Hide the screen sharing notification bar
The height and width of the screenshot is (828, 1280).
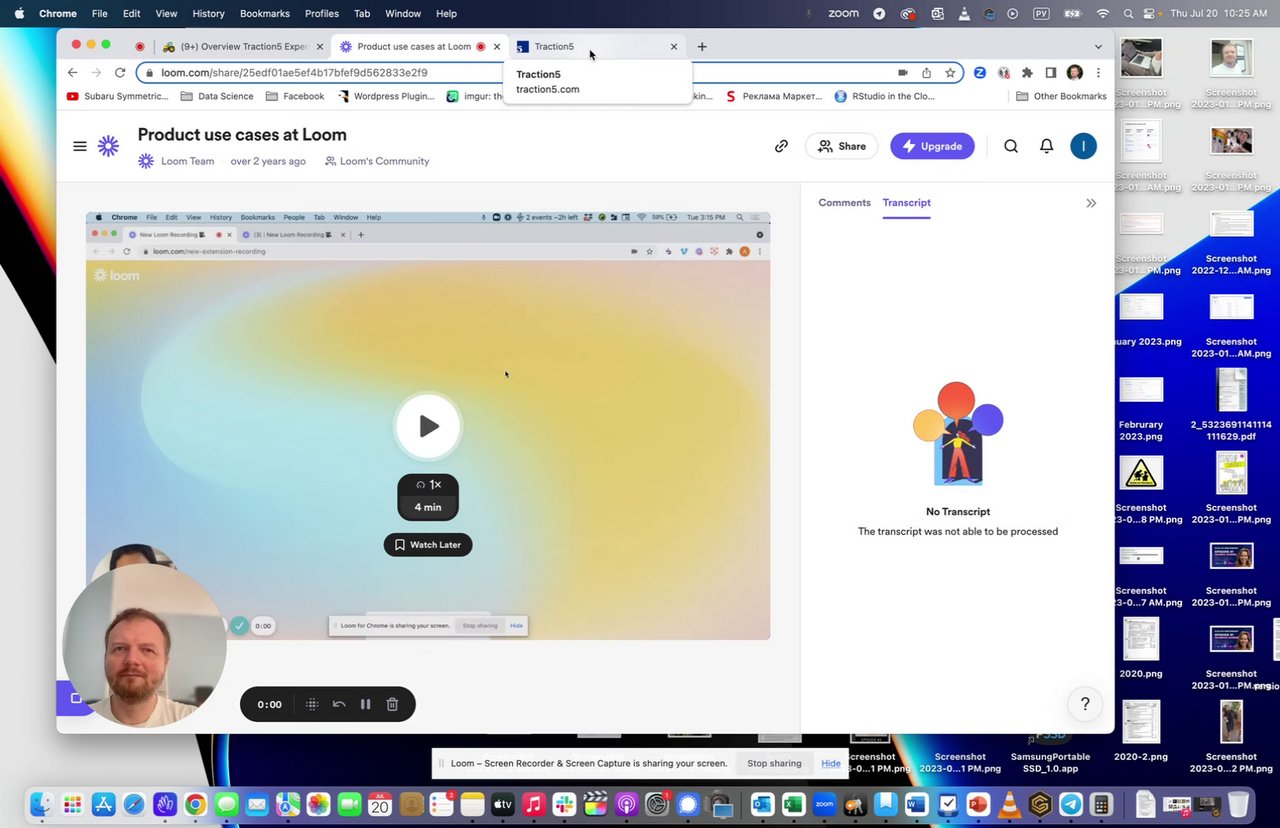[830, 763]
